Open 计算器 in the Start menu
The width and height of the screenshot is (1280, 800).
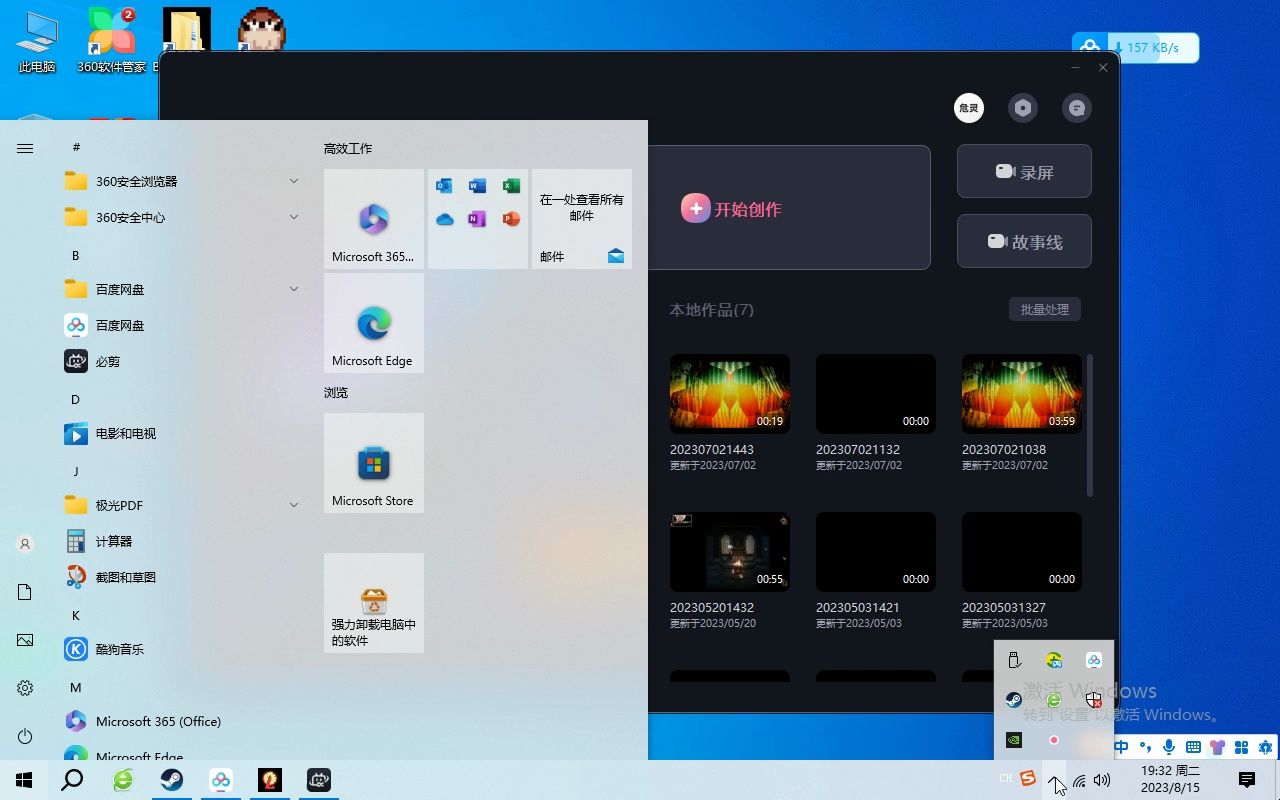point(180,541)
